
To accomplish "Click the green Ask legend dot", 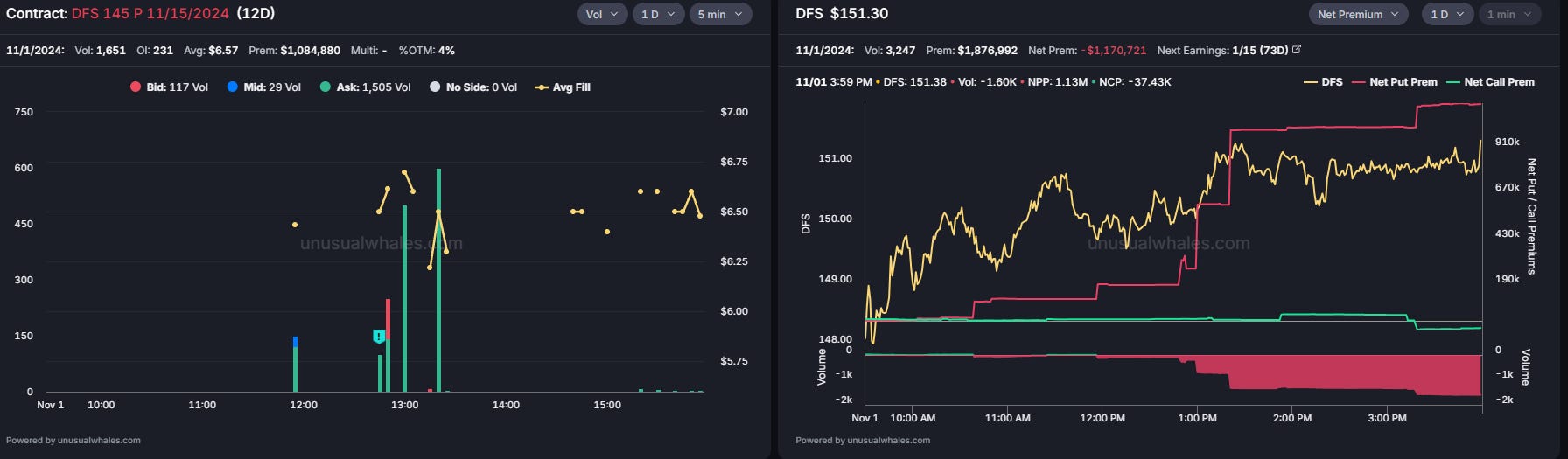I will pos(325,87).
